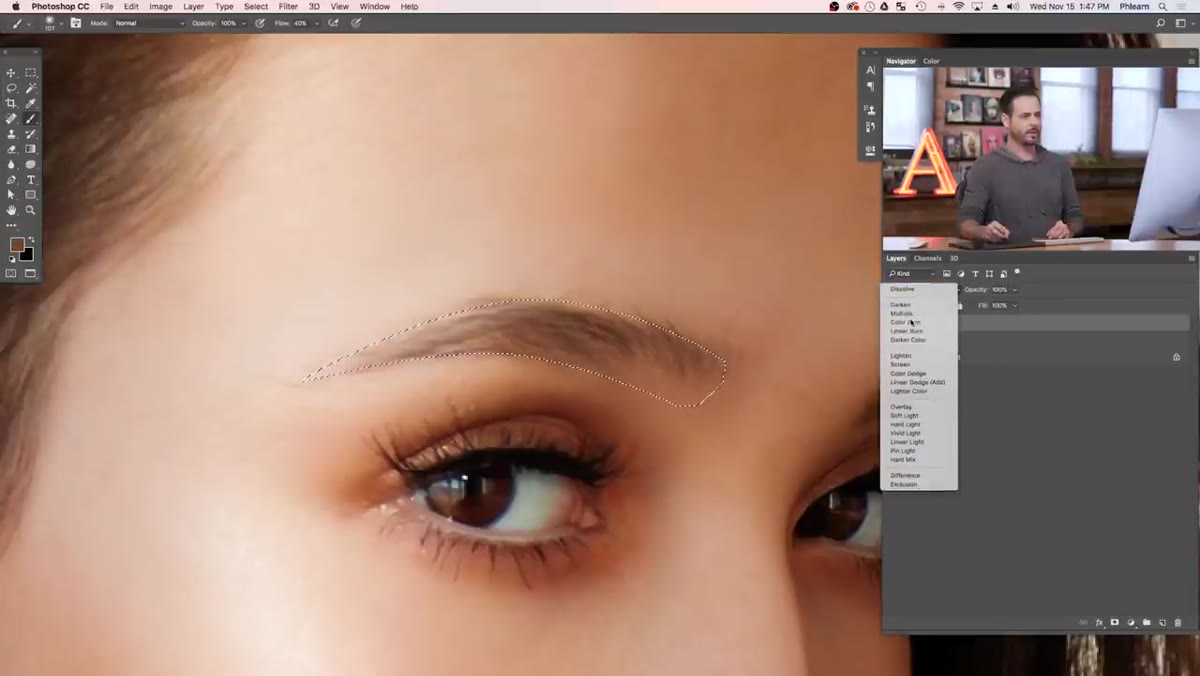Select the Path Selection tool
1200x676 pixels.
click(12, 195)
